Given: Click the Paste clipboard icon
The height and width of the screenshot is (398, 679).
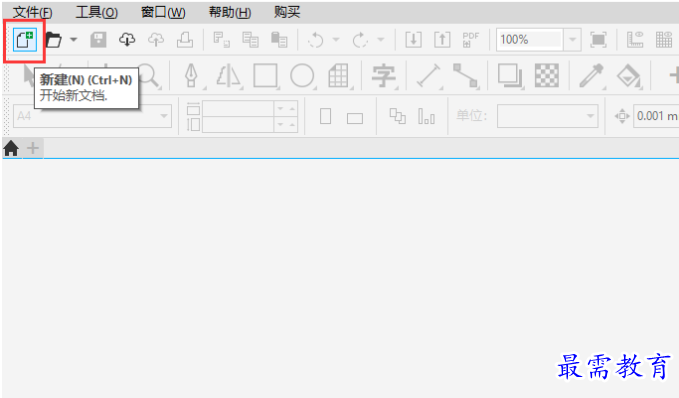Looking at the screenshot, I should tap(279, 40).
